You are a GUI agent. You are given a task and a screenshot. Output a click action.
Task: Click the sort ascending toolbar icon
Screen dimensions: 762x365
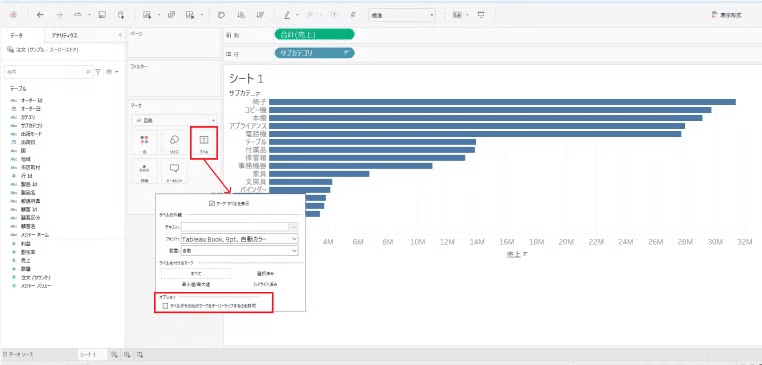point(241,15)
